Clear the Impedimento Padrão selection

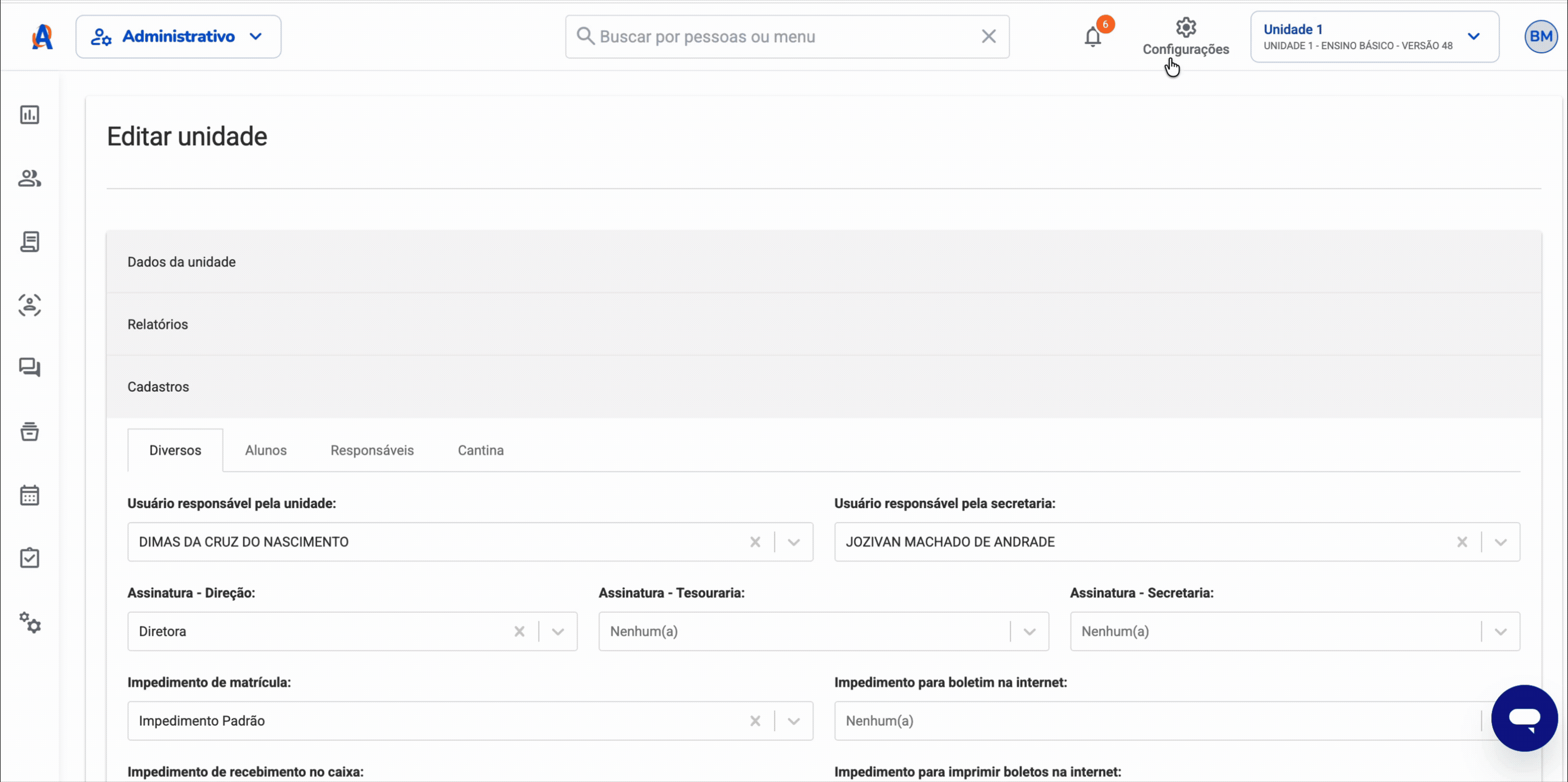tap(755, 721)
